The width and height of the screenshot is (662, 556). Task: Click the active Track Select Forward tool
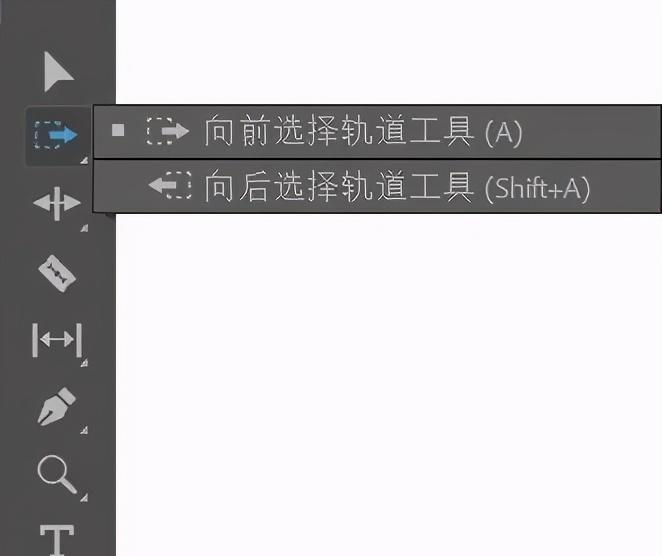(56, 135)
